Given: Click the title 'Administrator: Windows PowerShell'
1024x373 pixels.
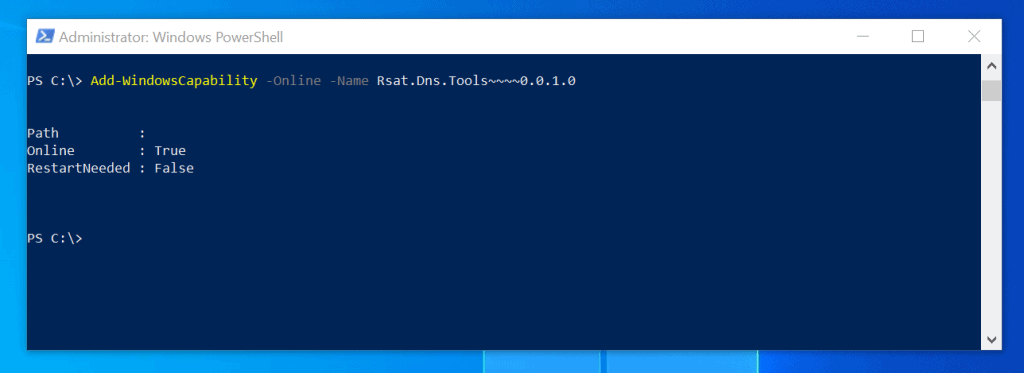Looking at the screenshot, I should pyautogui.click(x=171, y=37).
